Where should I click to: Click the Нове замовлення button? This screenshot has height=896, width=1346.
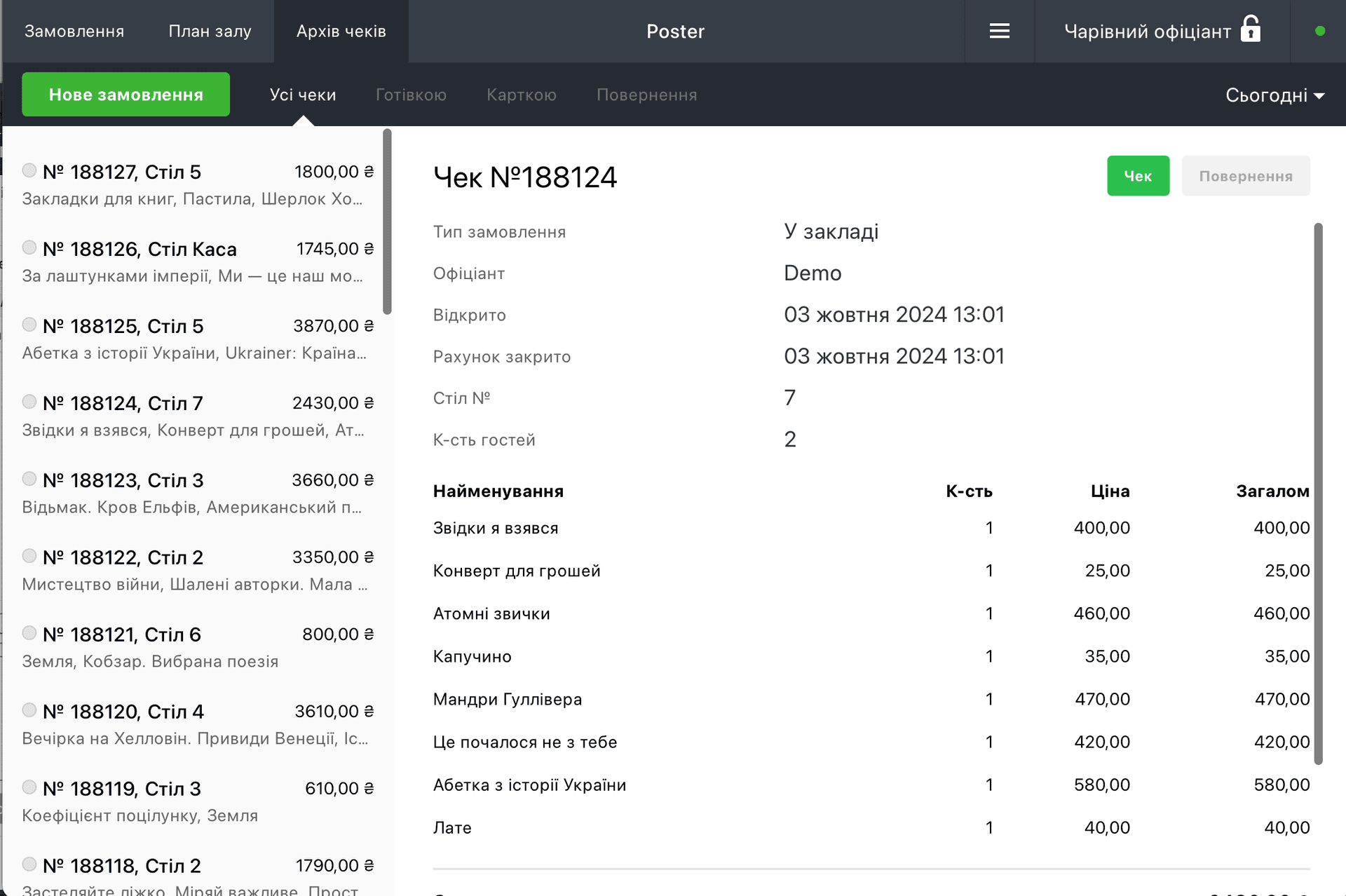(126, 95)
